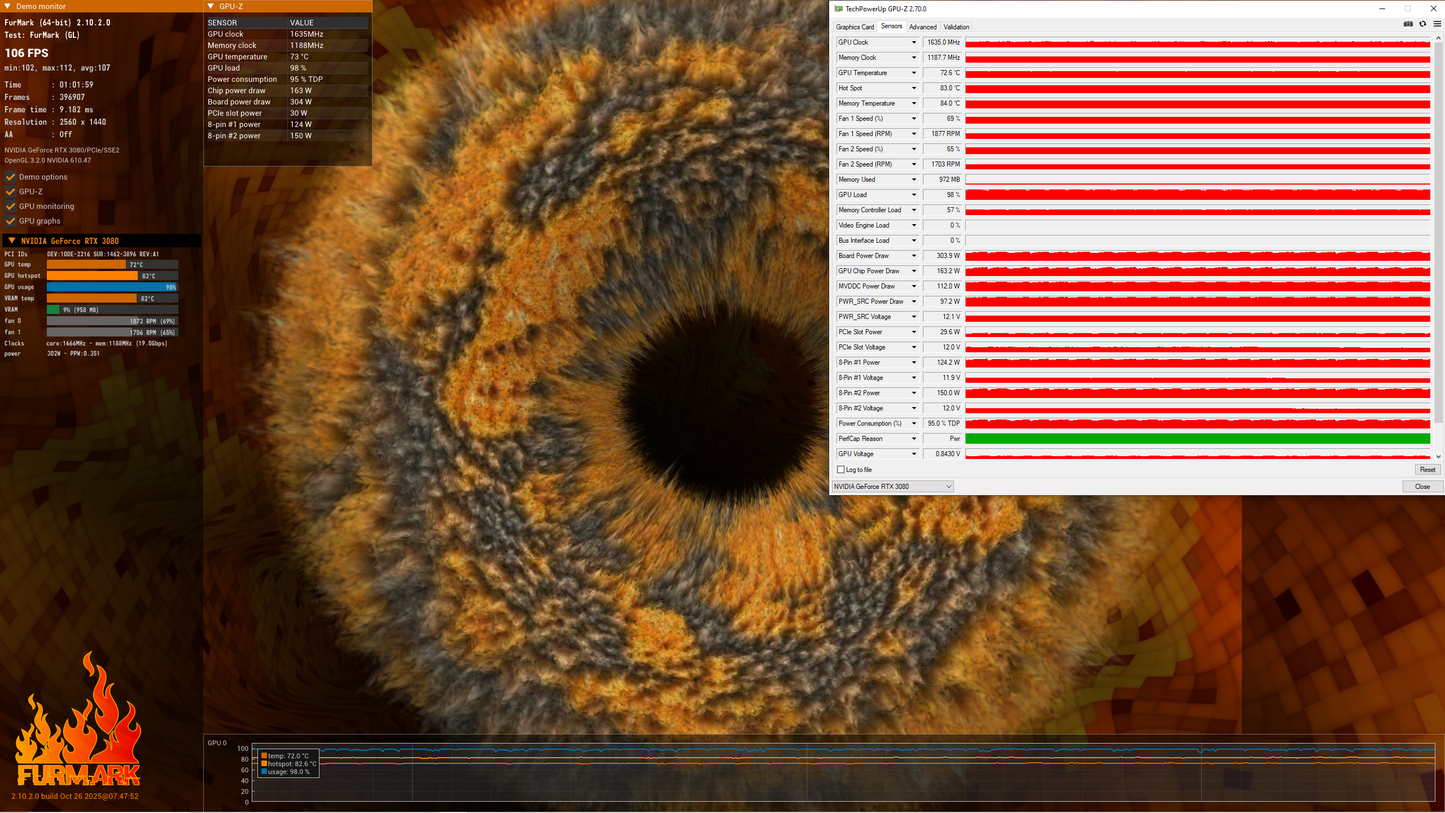Image resolution: width=1445 pixels, height=813 pixels.
Task: Switch to the Advanced tab
Action: [x=923, y=27]
